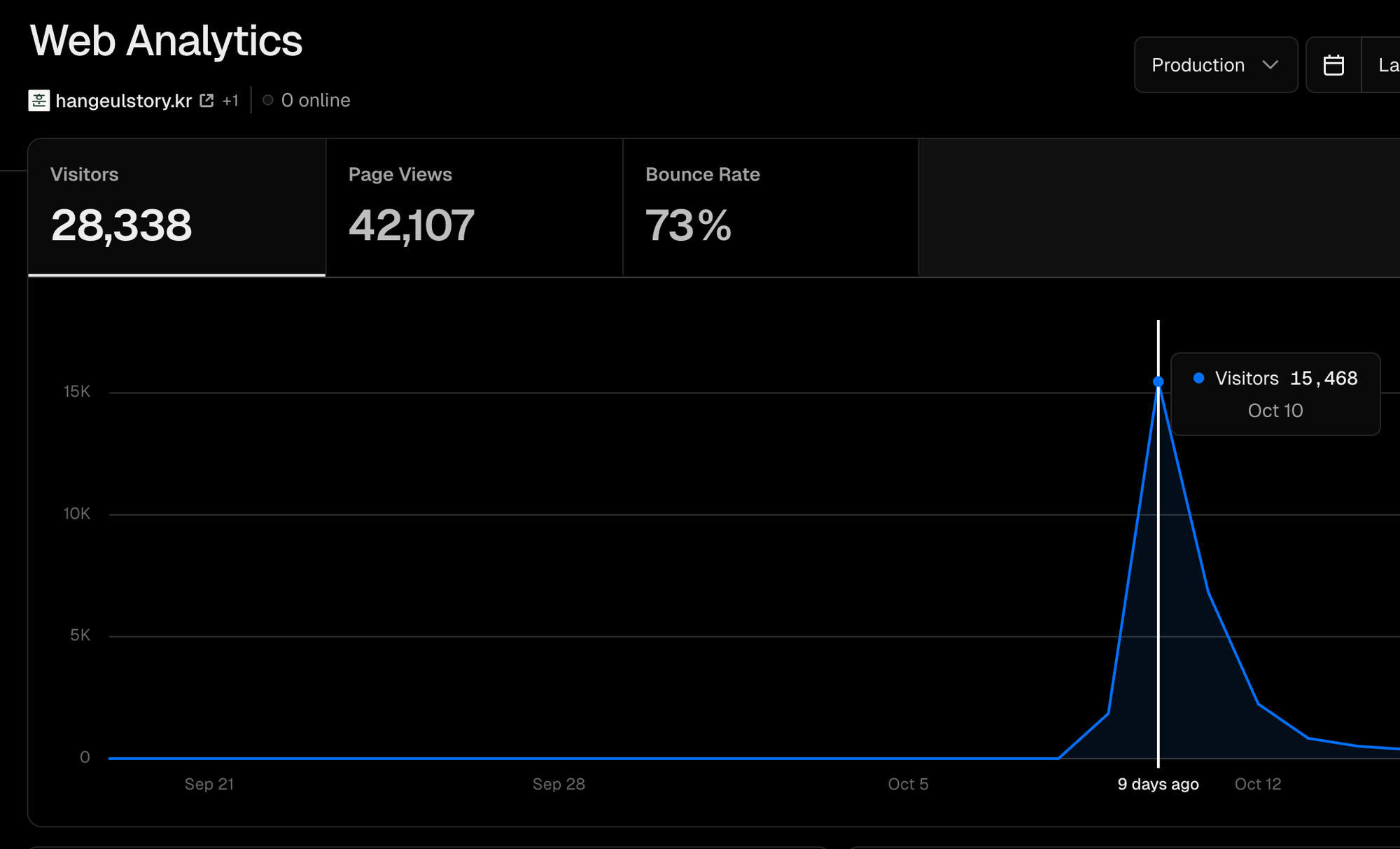Select the Visitors metric tab
Image resolution: width=1400 pixels, height=849 pixels.
point(176,207)
